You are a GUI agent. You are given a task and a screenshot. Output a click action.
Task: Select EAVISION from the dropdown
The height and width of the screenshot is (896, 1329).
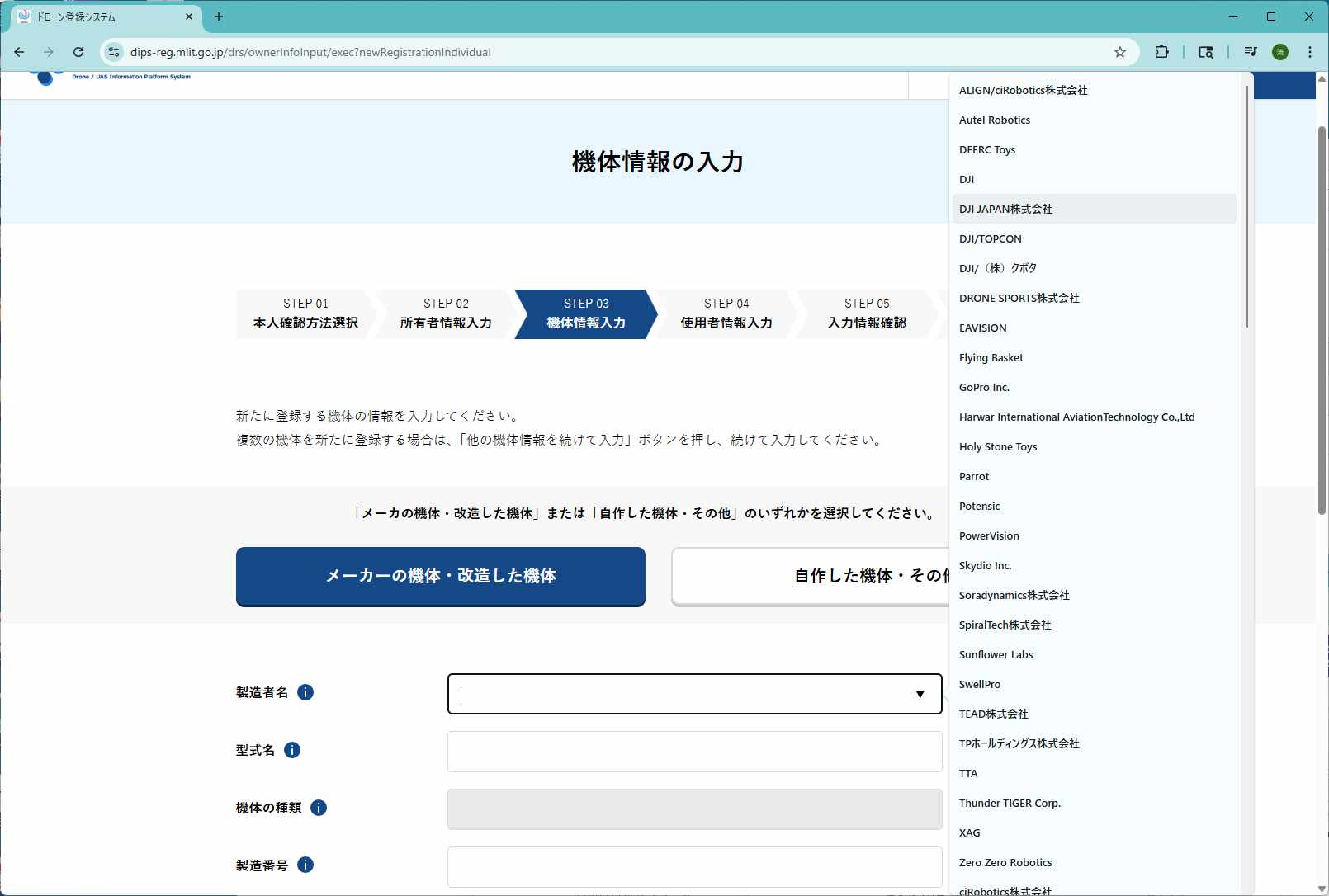tap(1095, 328)
